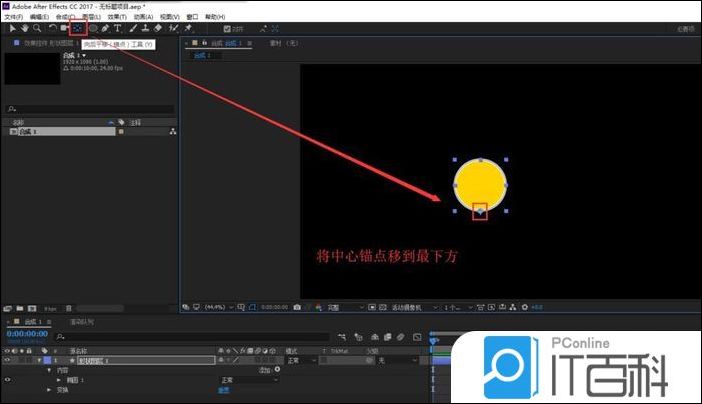Create a new composition from Project panel
This screenshot has height=404, width=702.
[x=32, y=309]
